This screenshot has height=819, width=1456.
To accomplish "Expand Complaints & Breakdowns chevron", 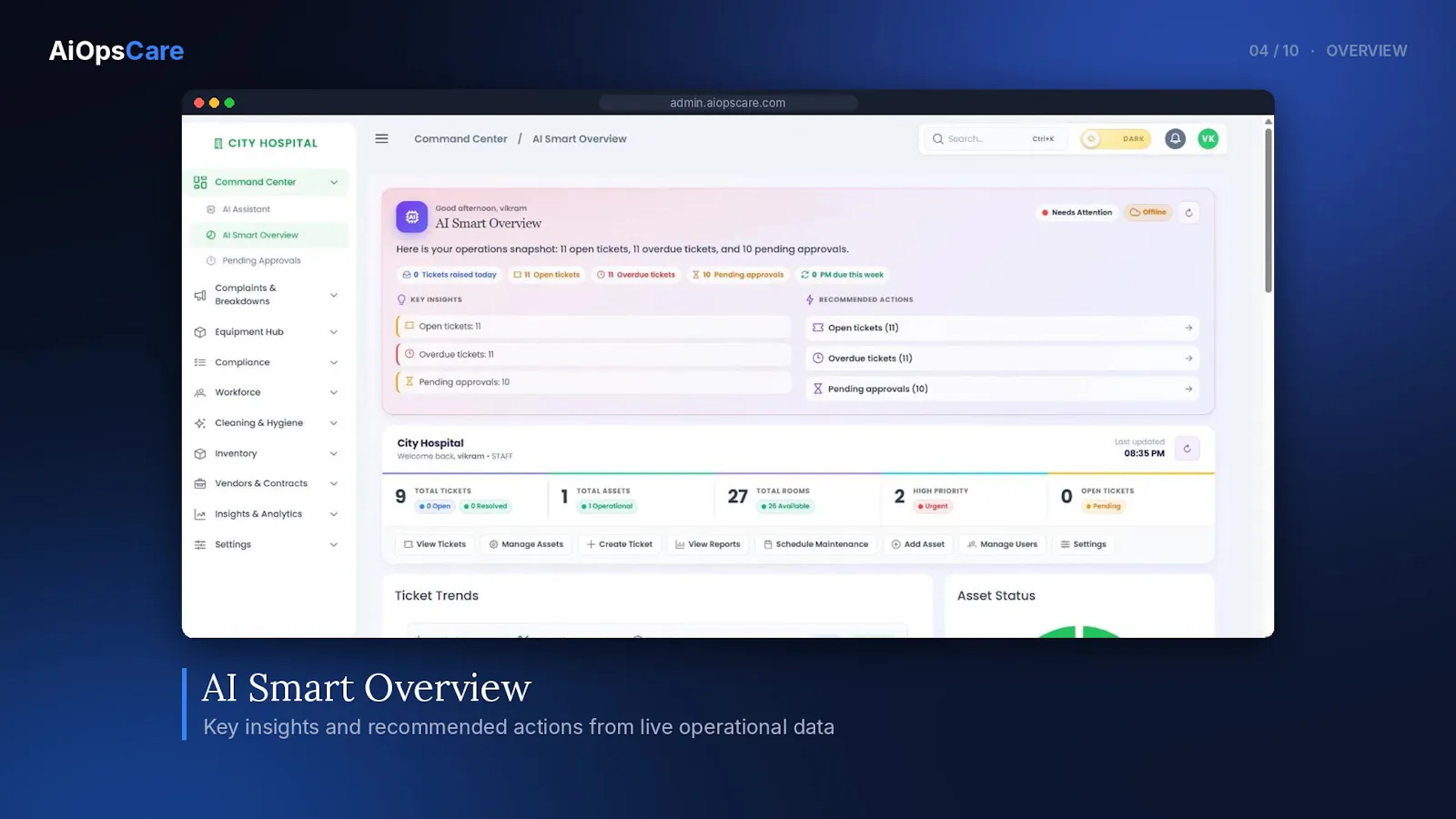I will [x=334, y=295].
